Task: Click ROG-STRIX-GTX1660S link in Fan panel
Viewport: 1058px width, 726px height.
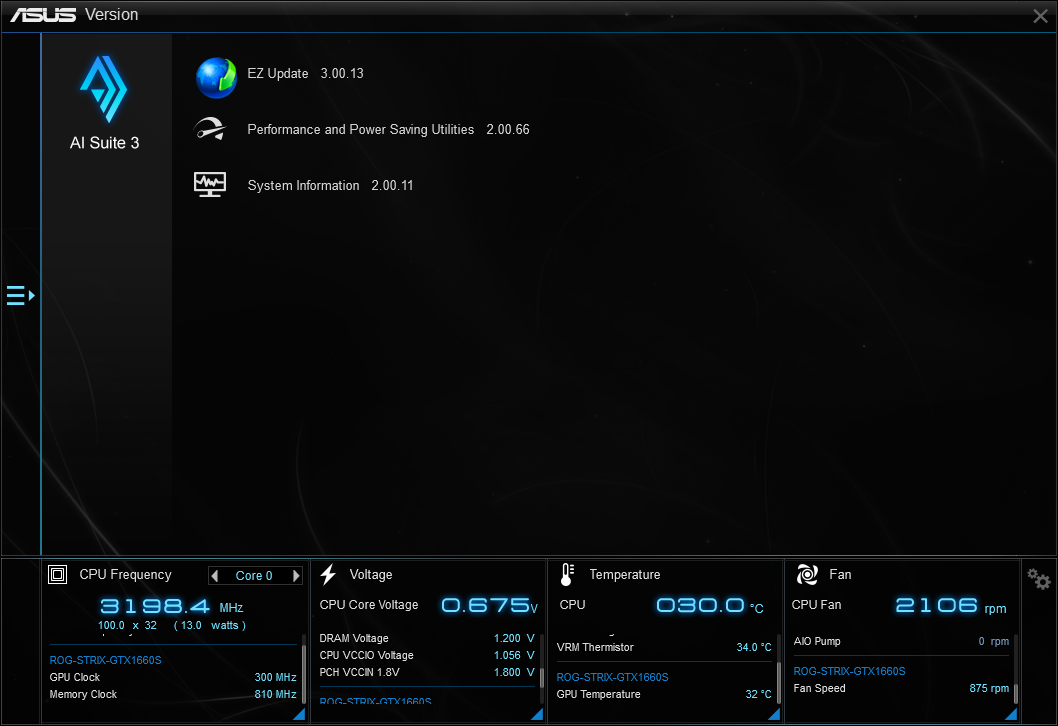Action: click(x=849, y=671)
